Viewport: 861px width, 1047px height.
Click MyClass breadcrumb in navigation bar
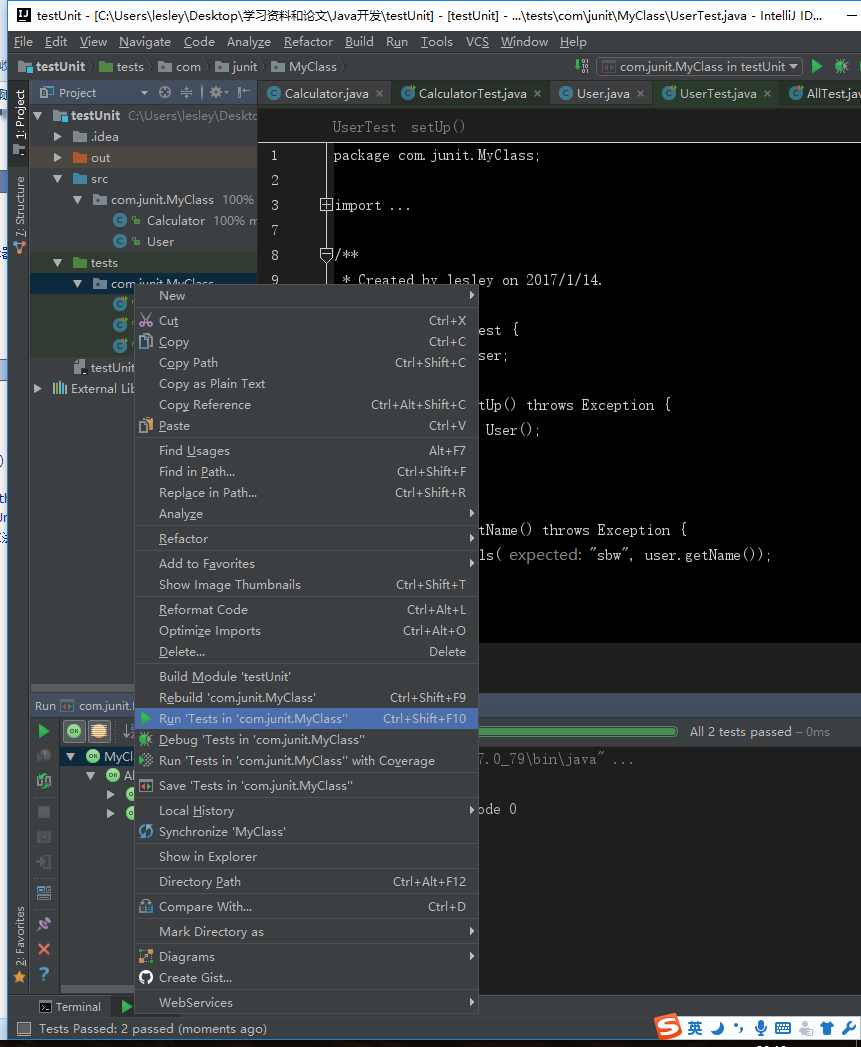pyautogui.click(x=305, y=66)
